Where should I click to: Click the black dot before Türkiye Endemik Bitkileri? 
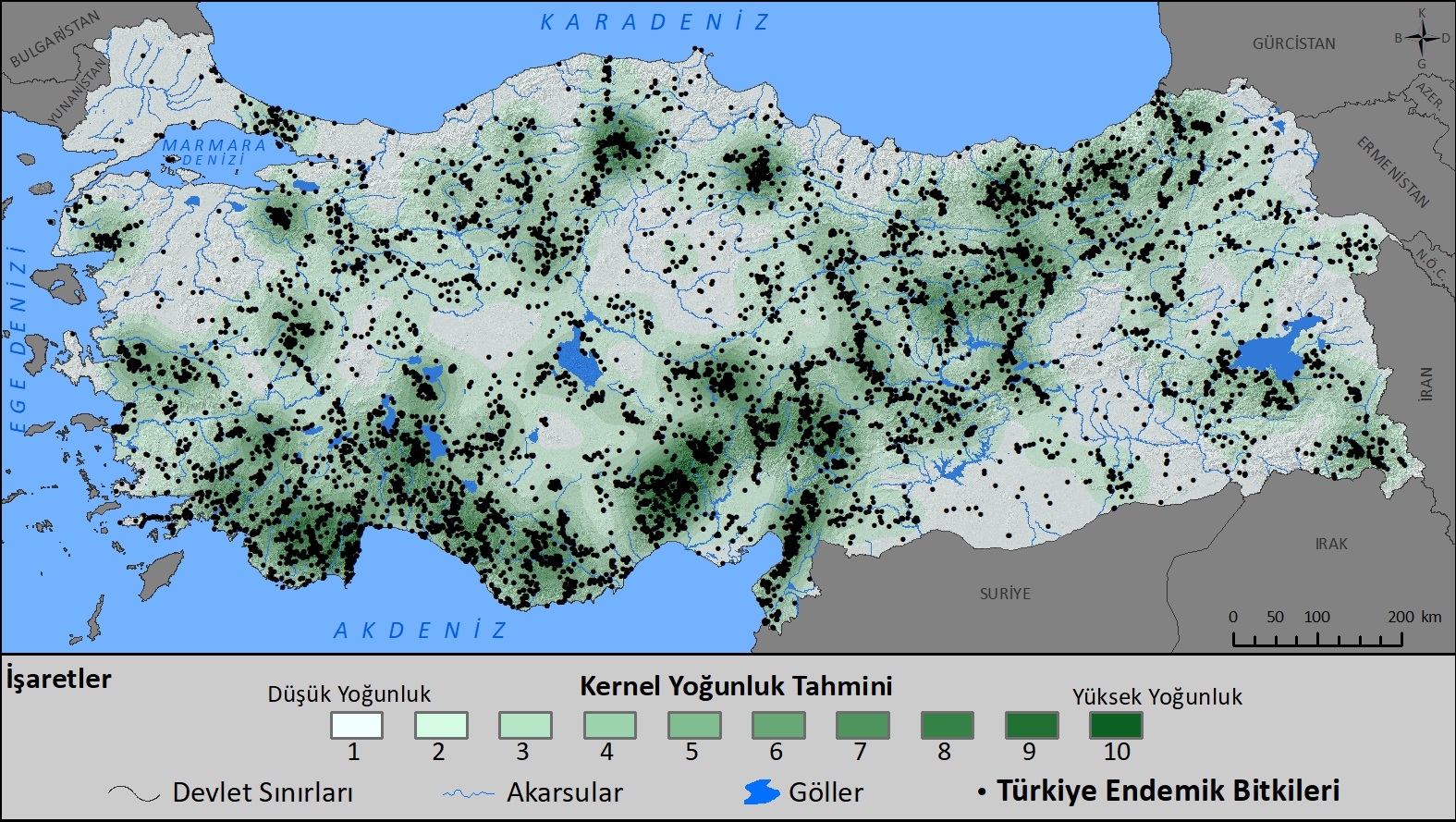982,793
